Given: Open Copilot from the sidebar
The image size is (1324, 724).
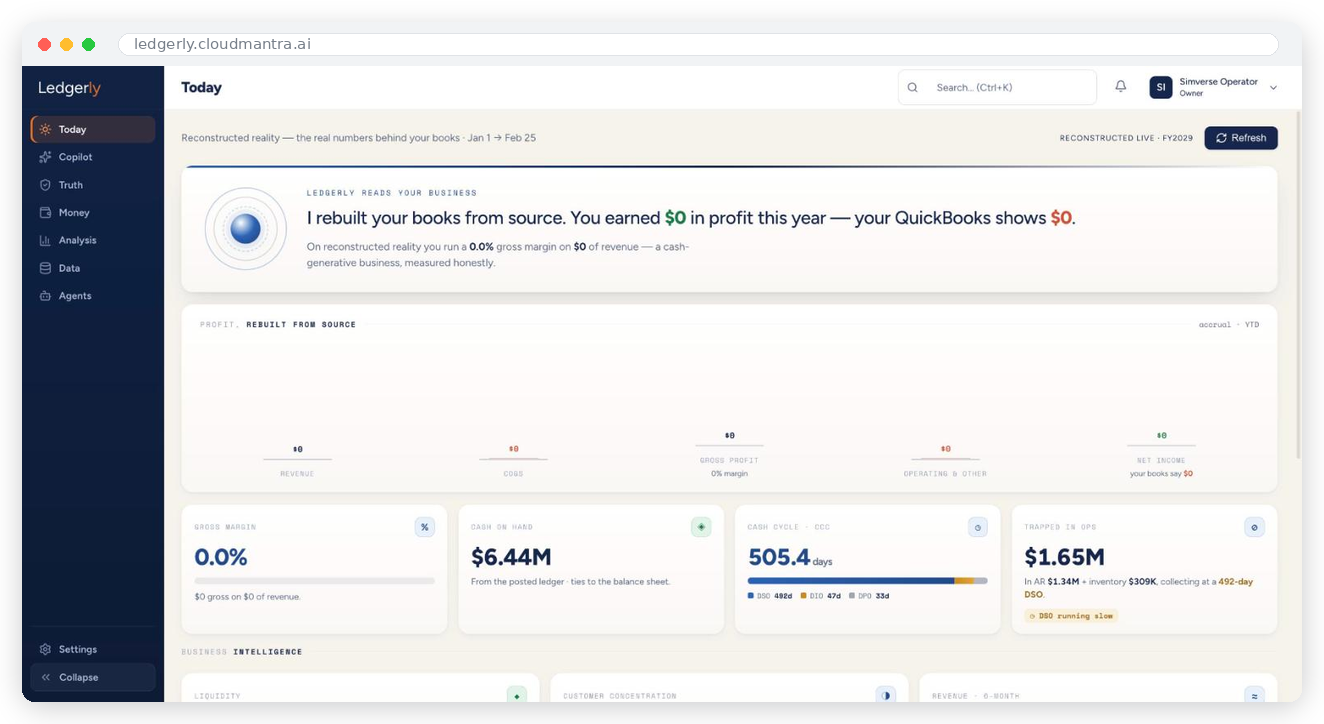Looking at the screenshot, I should (x=93, y=157).
